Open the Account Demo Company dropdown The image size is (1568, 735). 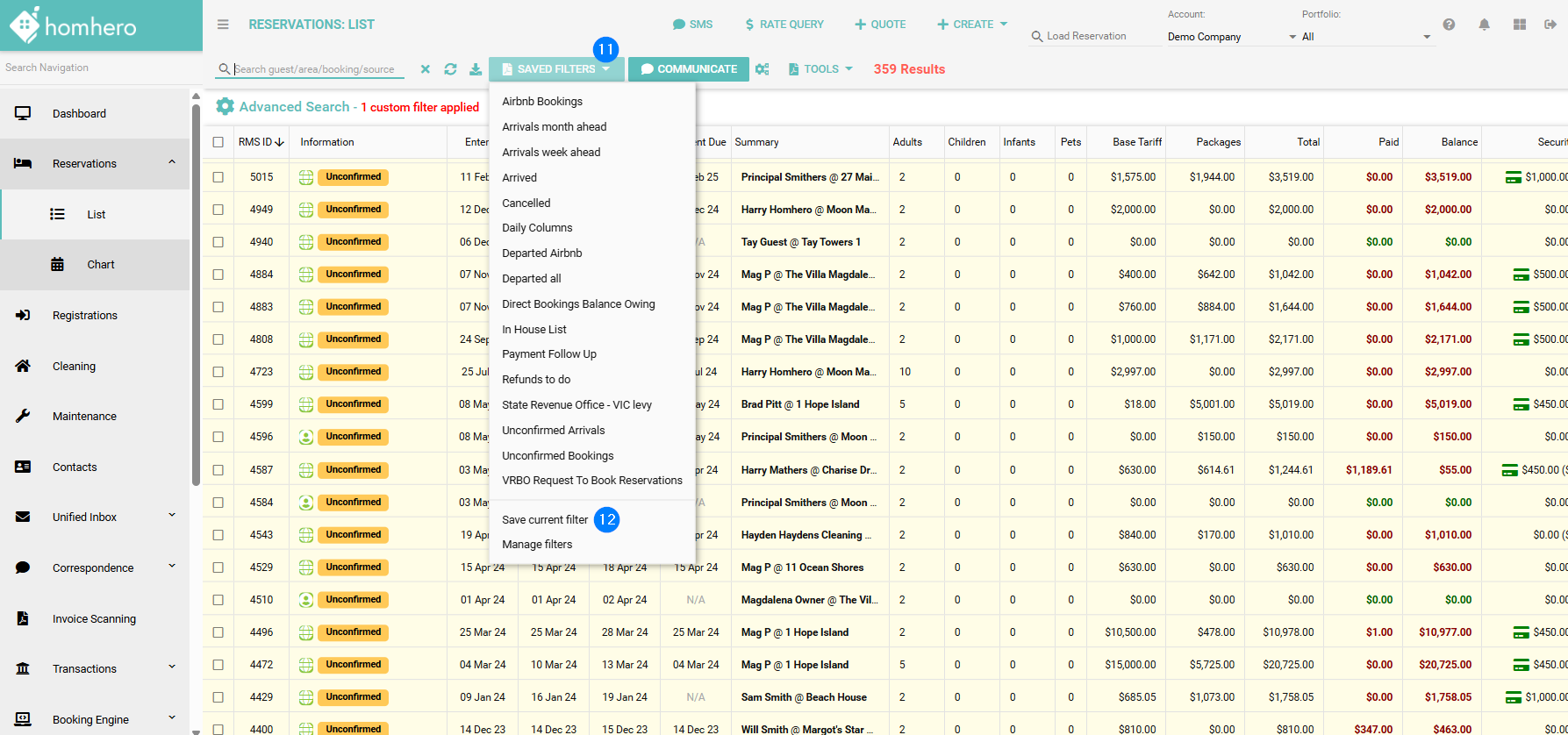(x=1231, y=37)
